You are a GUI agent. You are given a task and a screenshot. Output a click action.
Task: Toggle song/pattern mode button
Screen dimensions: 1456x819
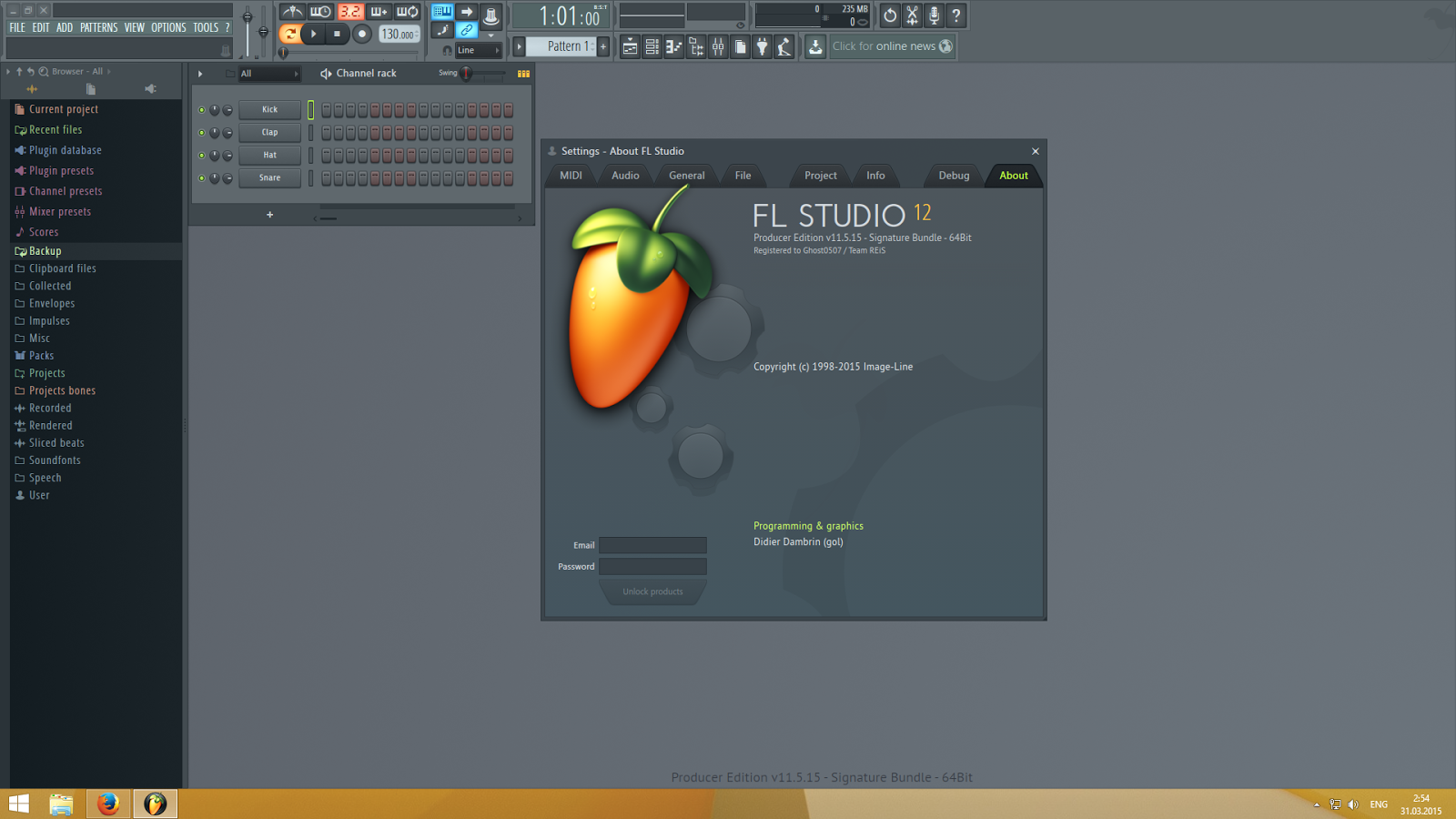tap(289, 34)
